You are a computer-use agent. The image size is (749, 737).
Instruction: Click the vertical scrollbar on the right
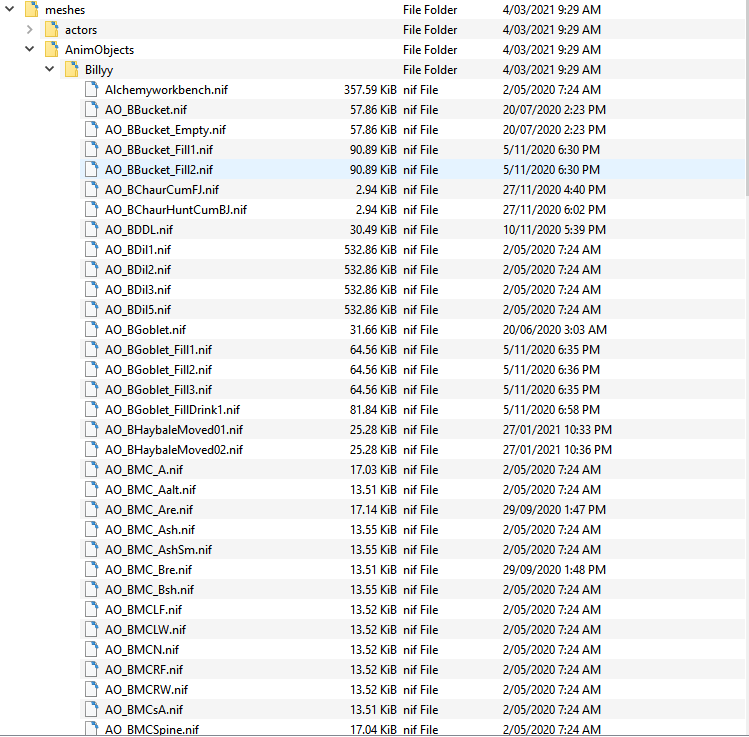[x=747, y=96]
